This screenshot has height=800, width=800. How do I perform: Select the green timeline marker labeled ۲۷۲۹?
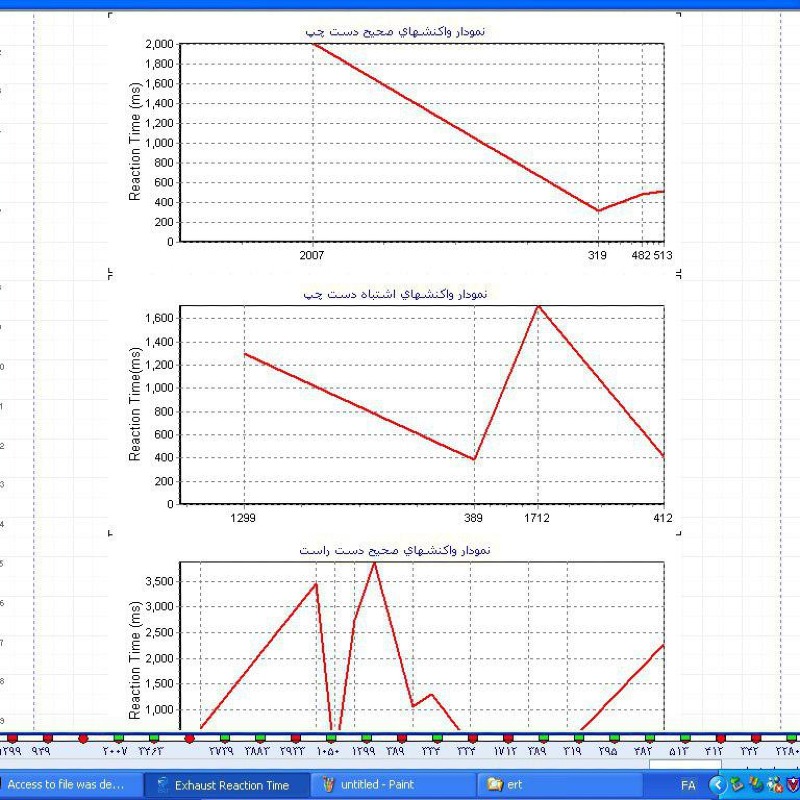pyautogui.click(x=223, y=738)
